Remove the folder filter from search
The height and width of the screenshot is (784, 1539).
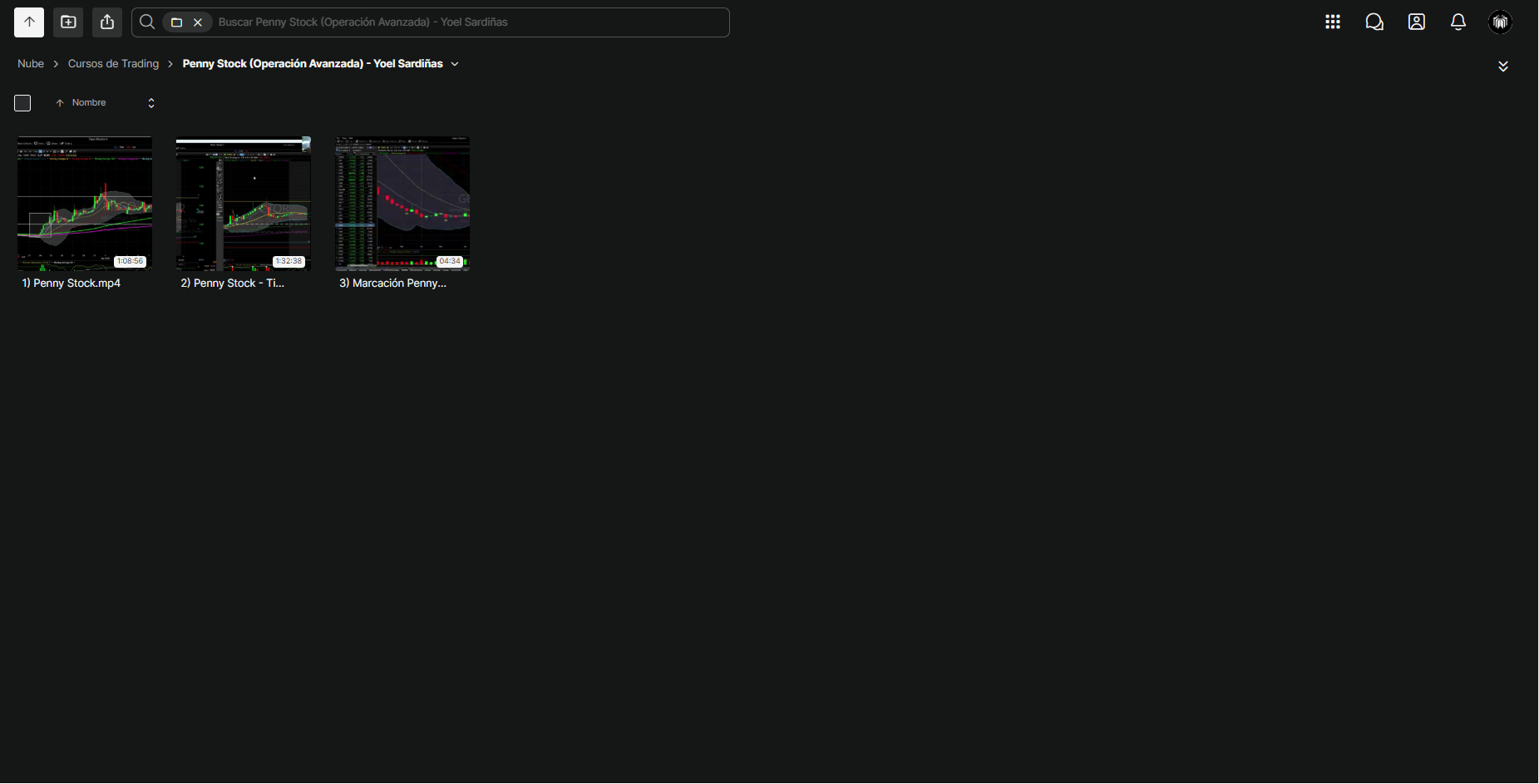click(x=198, y=22)
